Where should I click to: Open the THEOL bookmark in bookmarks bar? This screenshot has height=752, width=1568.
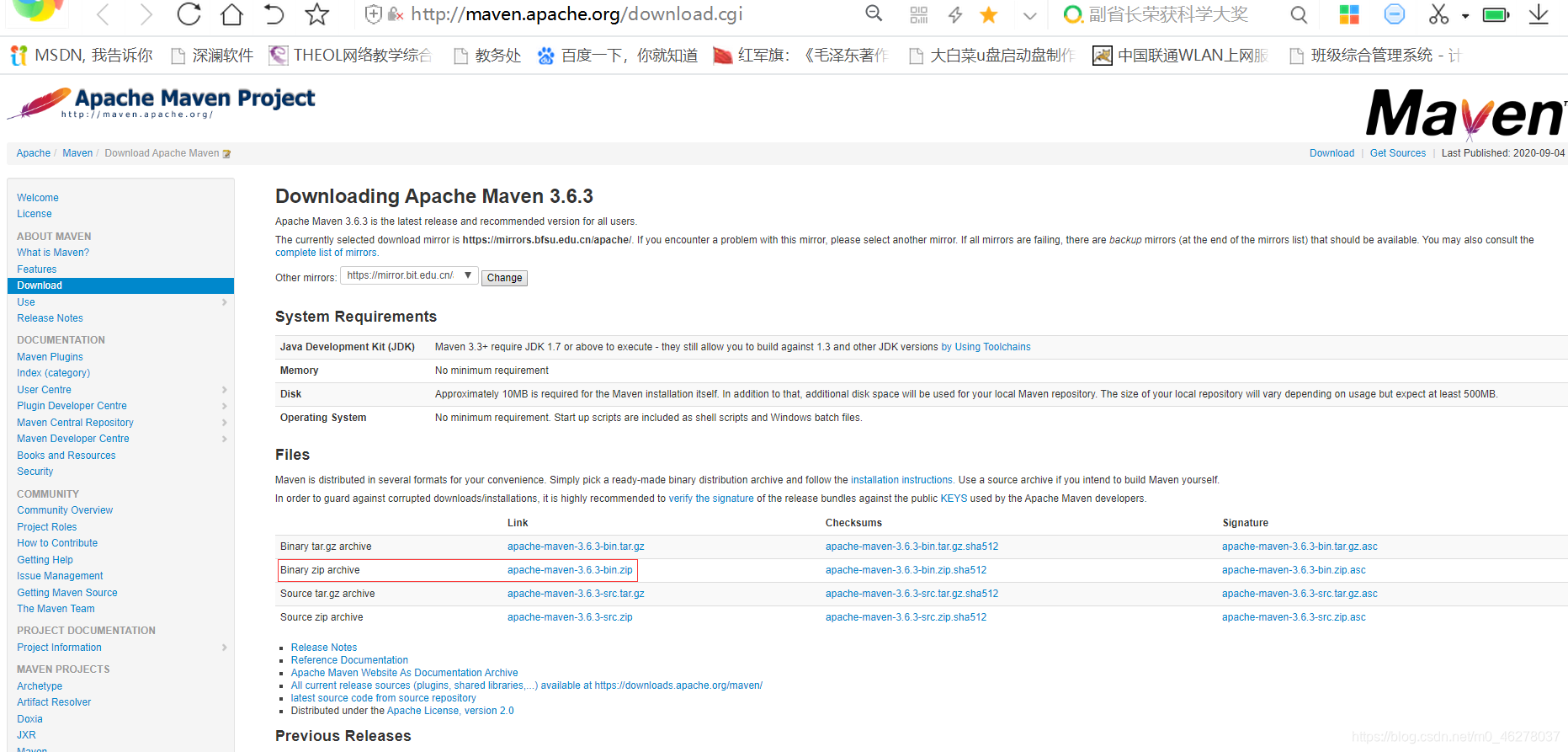(x=350, y=56)
